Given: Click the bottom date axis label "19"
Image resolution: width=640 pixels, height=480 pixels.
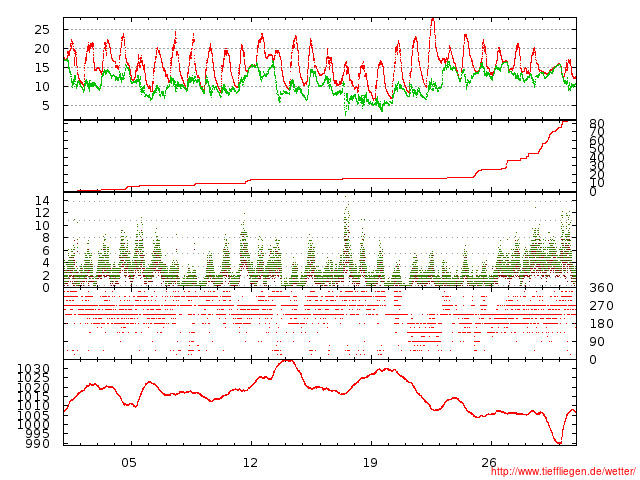Looking at the screenshot, I should (370, 462).
